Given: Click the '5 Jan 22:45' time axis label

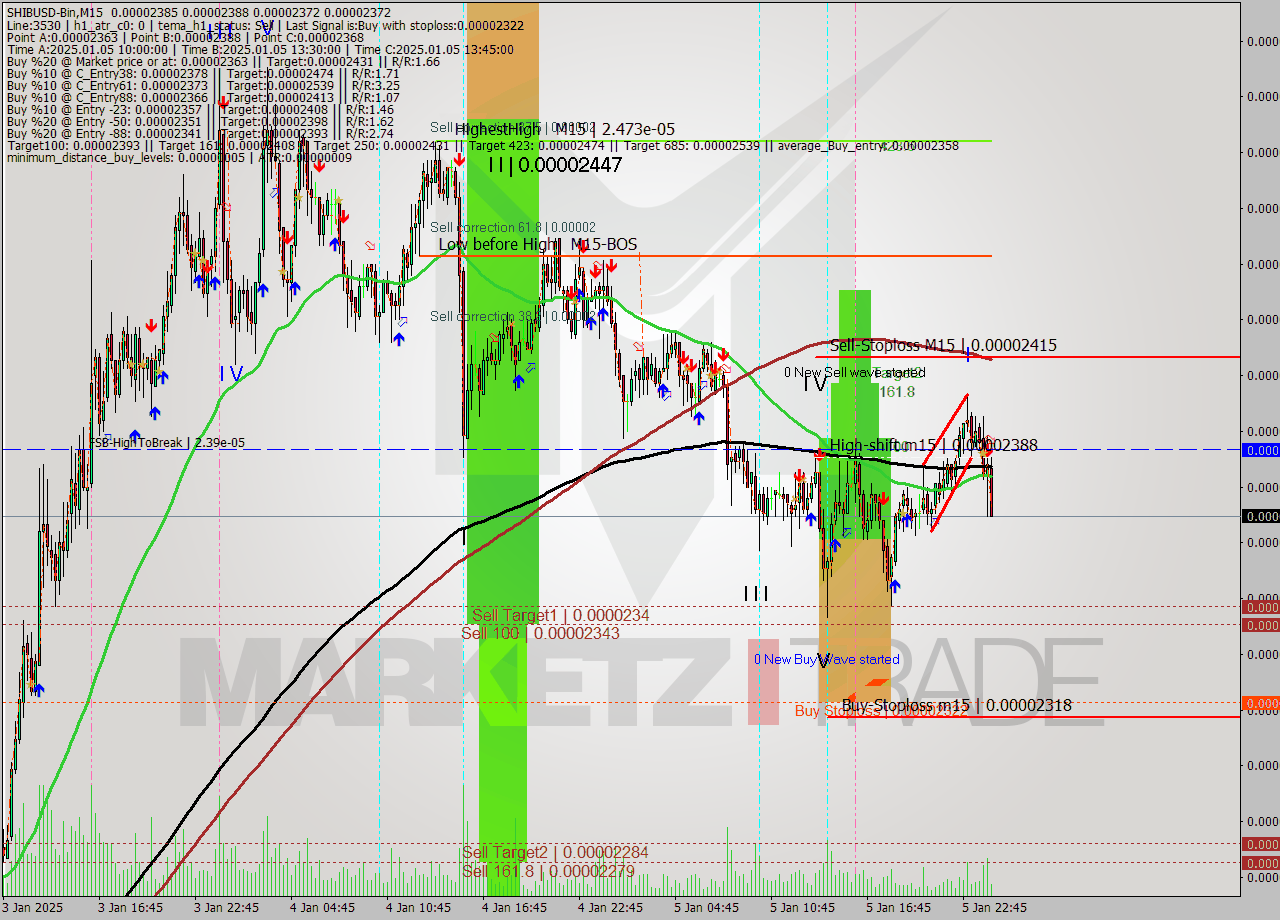Looking at the screenshot, I should click(x=994, y=908).
